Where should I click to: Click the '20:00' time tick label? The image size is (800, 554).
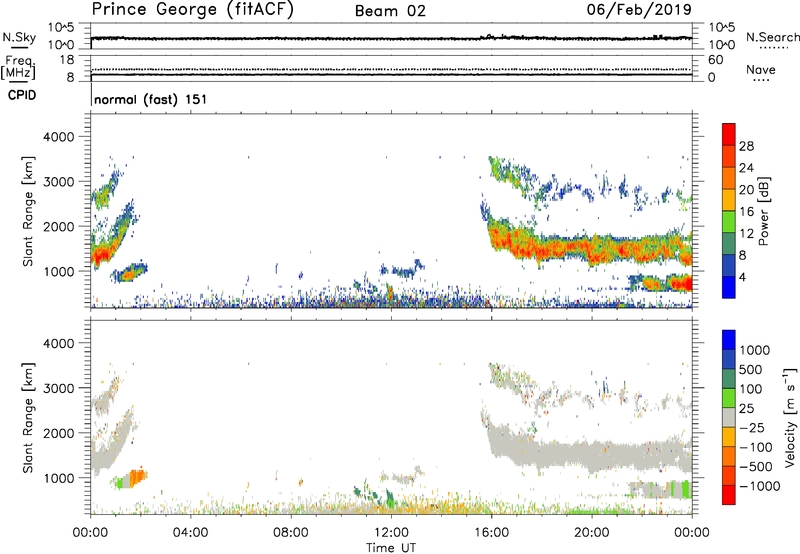tap(592, 533)
